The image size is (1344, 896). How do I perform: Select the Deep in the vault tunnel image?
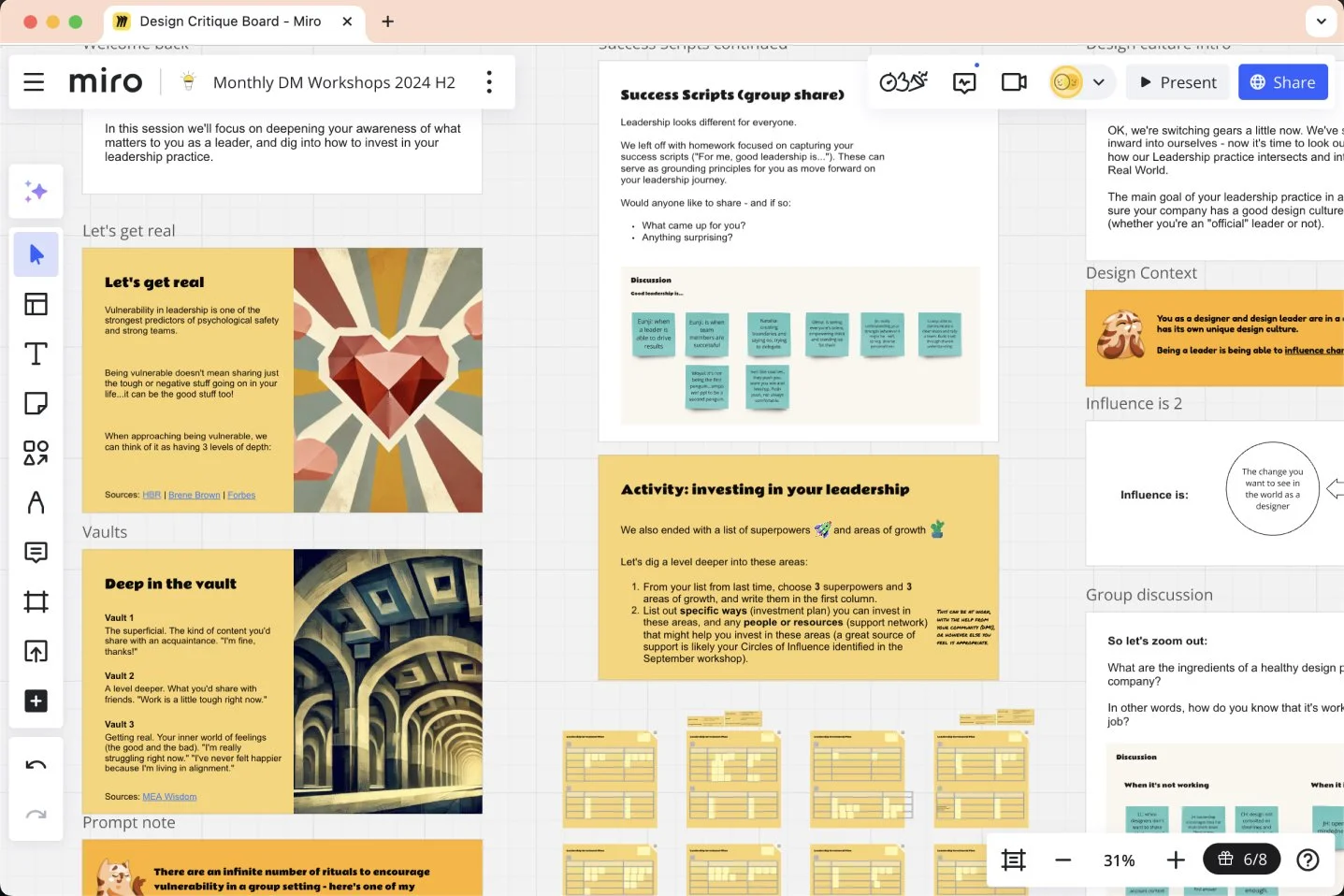coord(388,682)
